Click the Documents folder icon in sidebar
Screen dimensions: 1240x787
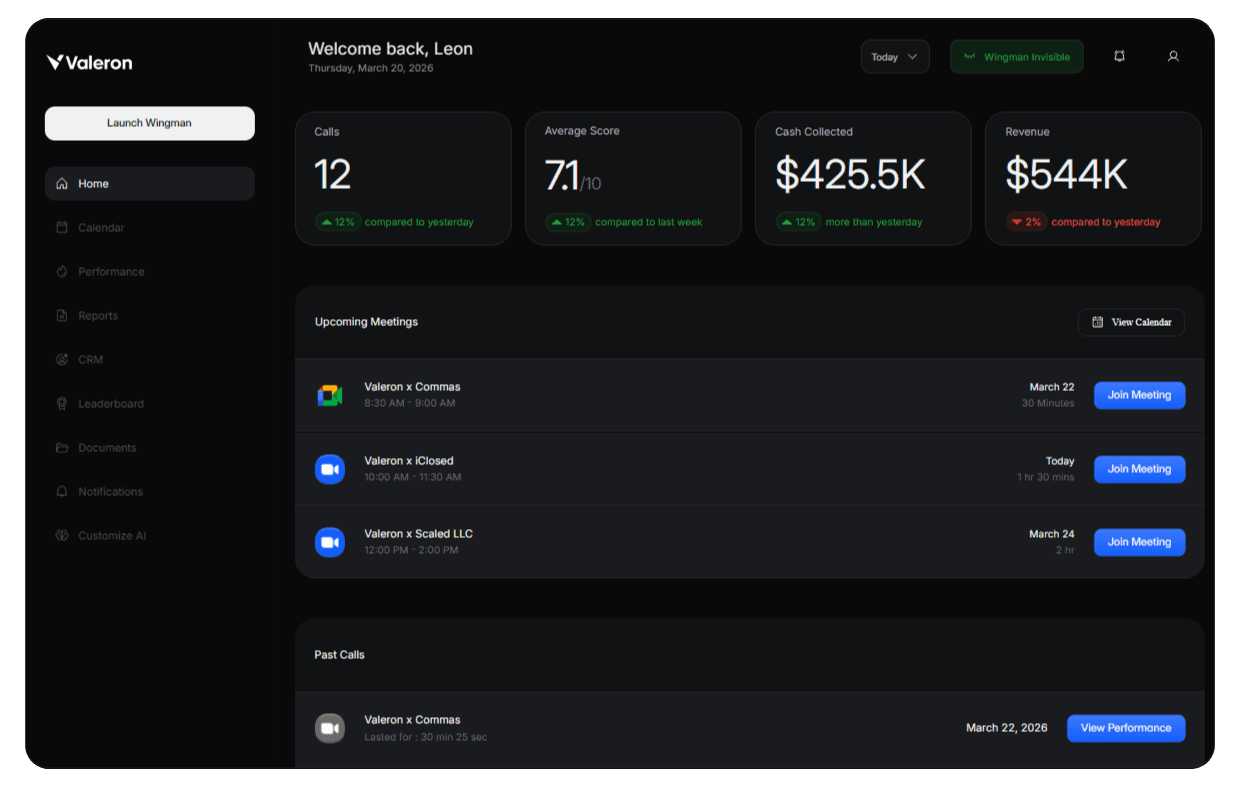click(62, 448)
